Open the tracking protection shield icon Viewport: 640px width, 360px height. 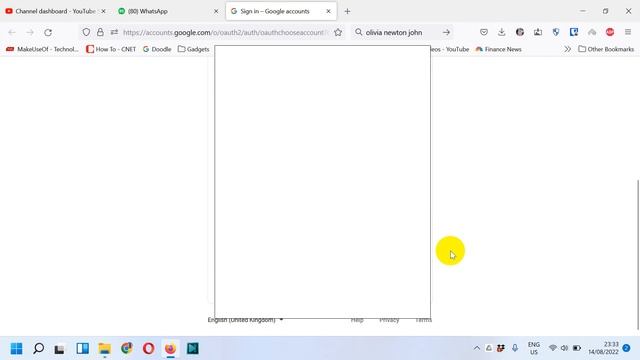pyautogui.click(x=86, y=32)
